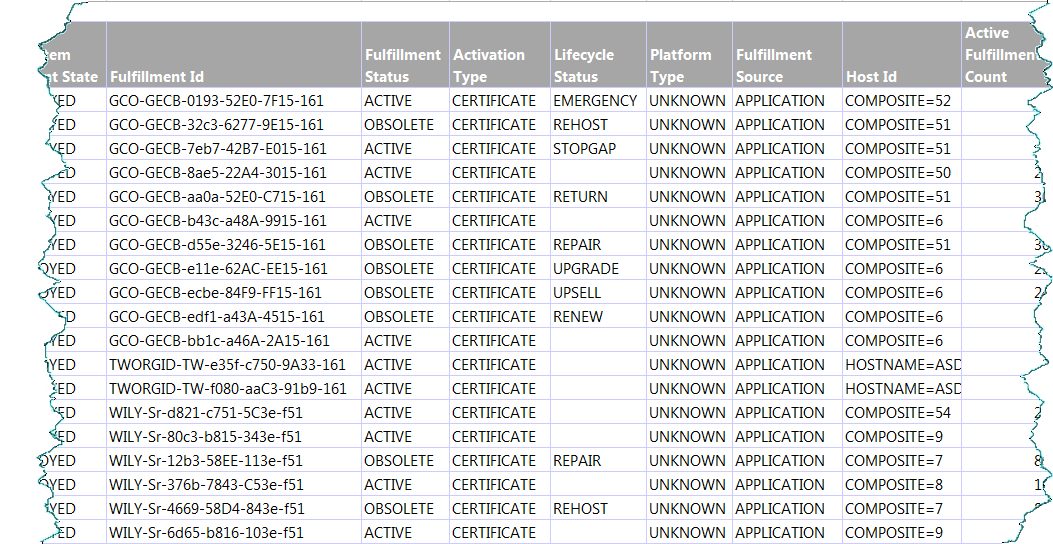The width and height of the screenshot is (1053, 544).
Task: Click the RENEW lifecycle status cell
Action: (578, 317)
